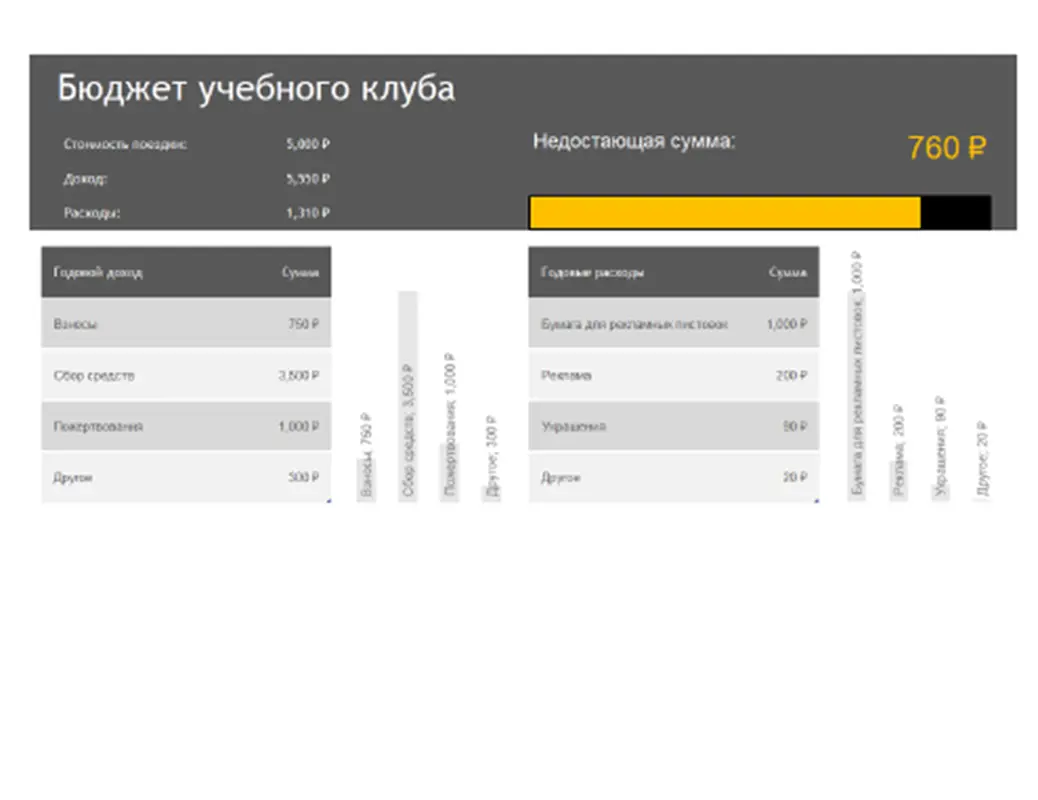Select the highlighted 760 ₽ amount
This screenshot has height=800, width=1038.
[945, 148]
